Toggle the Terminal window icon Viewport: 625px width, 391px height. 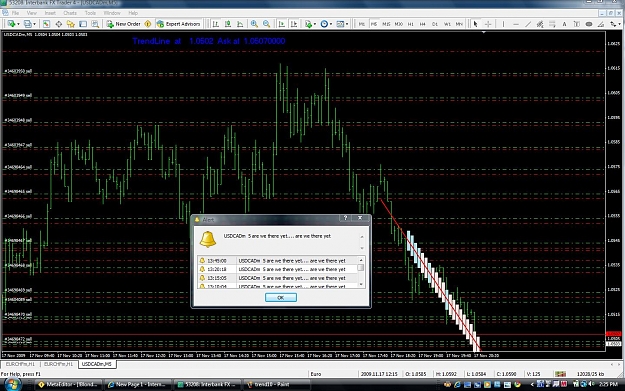point(83,24)
